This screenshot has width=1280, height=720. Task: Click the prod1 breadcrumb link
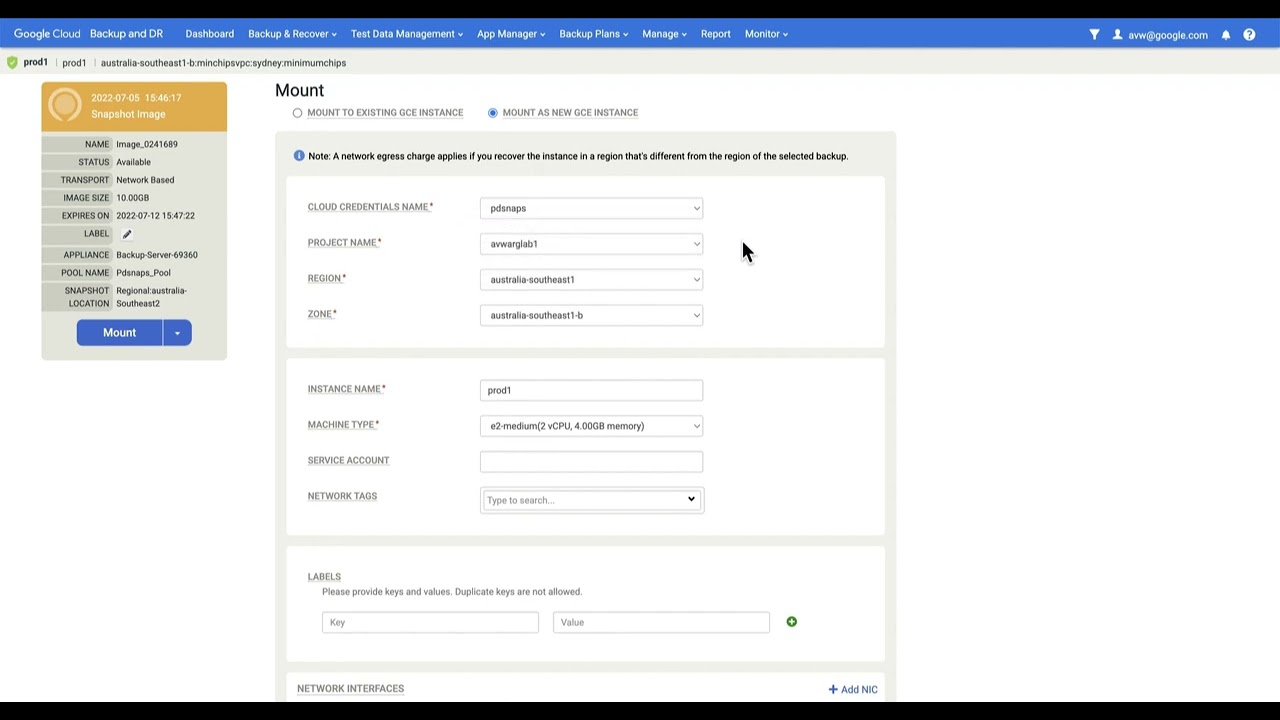pos(74,63)
